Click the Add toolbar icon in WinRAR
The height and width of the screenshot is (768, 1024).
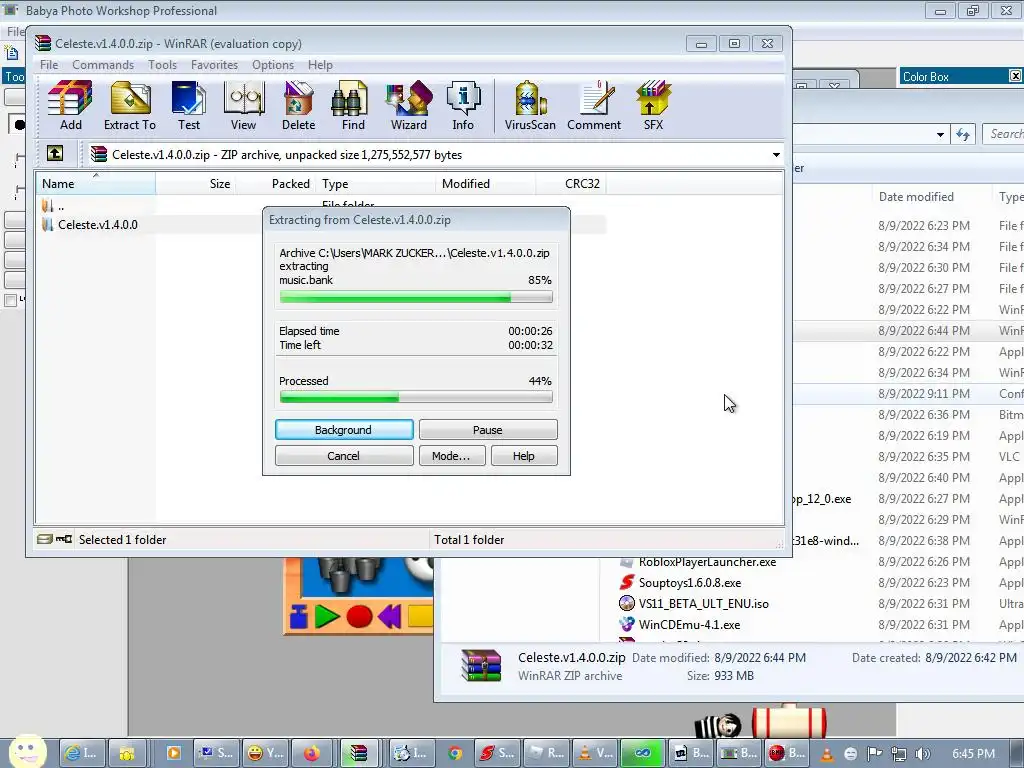point(71,105)
